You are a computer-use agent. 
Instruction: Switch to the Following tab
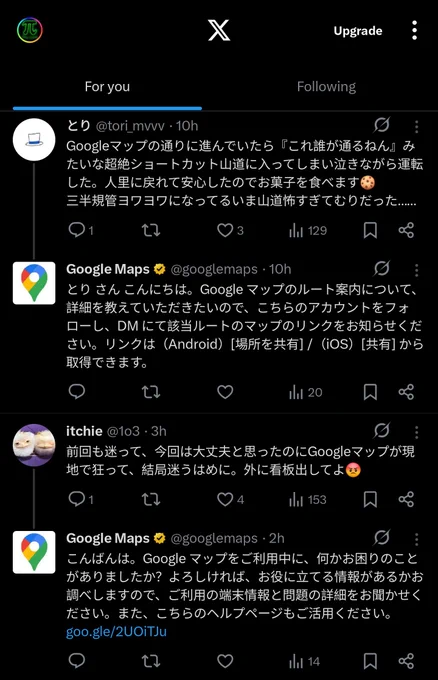326,86
